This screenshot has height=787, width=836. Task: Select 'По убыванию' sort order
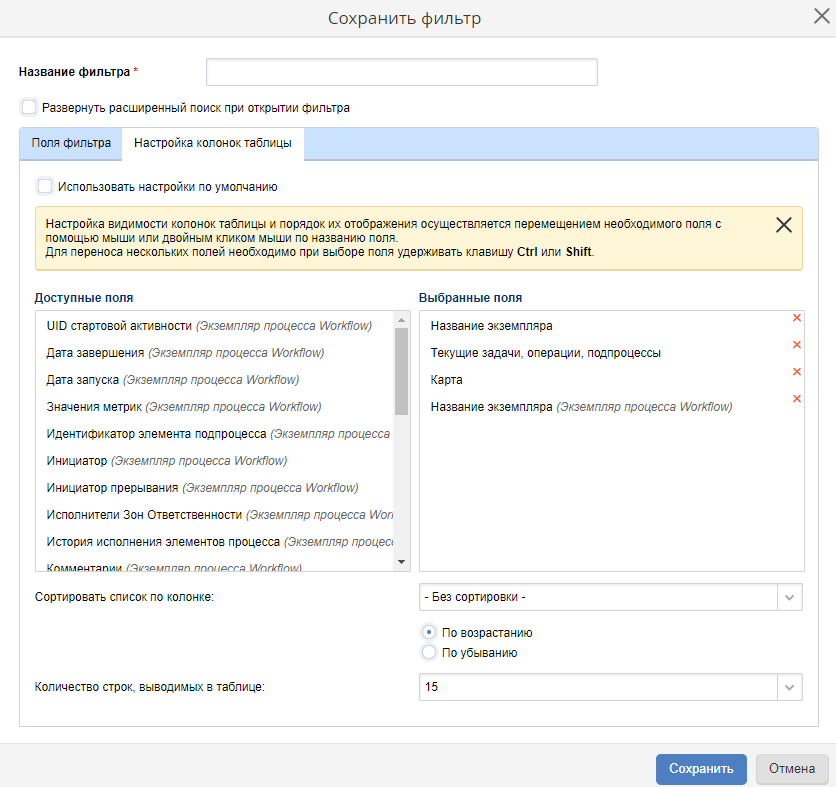(x=429, y=653)
